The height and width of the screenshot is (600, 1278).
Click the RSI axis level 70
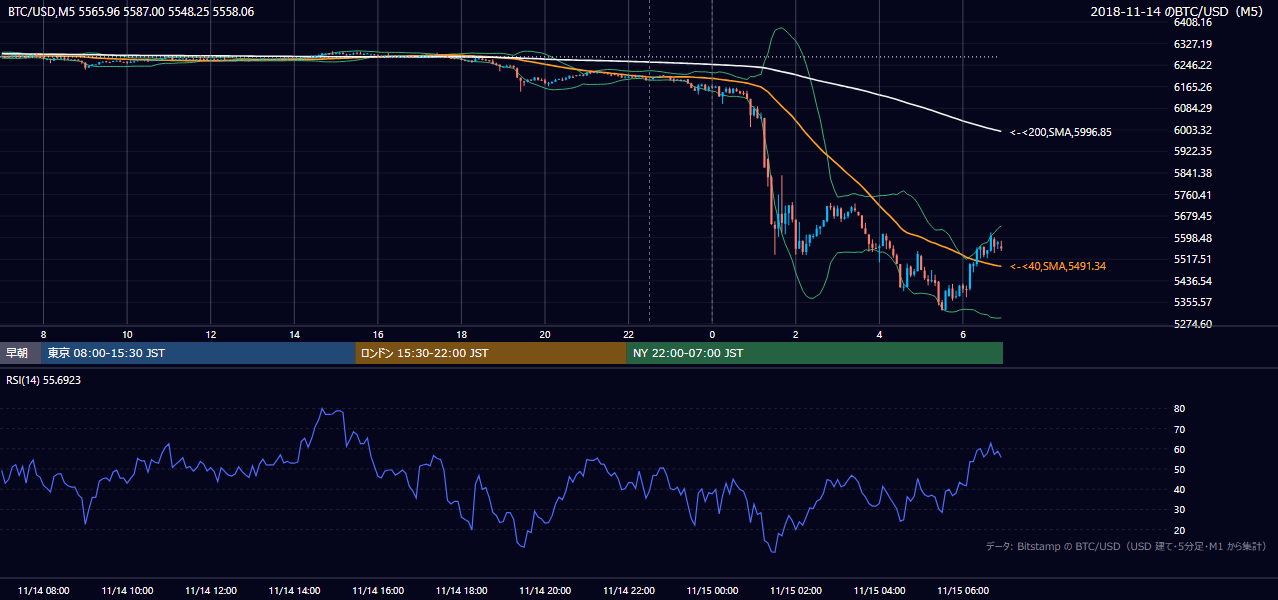coord(1179,429)
